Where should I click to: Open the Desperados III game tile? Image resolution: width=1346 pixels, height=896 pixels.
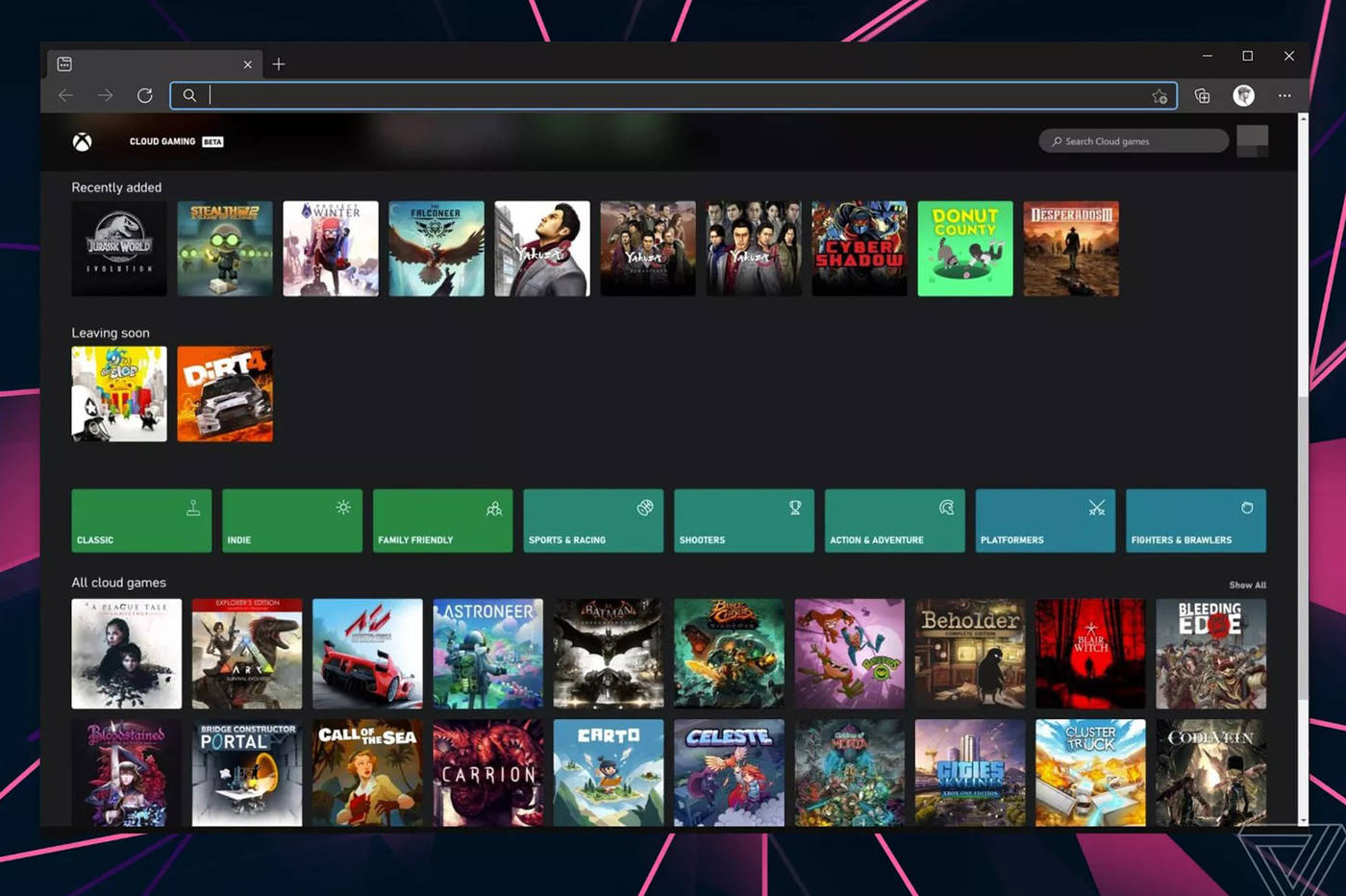click(1071, 248)
